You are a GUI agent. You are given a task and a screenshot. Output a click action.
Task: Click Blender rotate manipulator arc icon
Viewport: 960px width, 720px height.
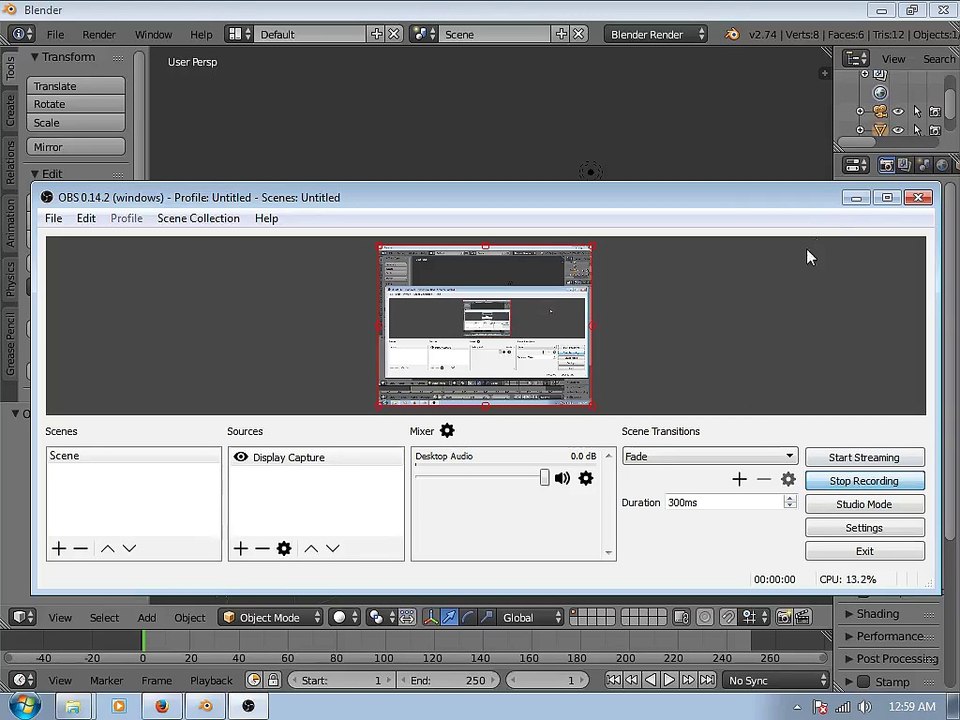tap(468, 617)
